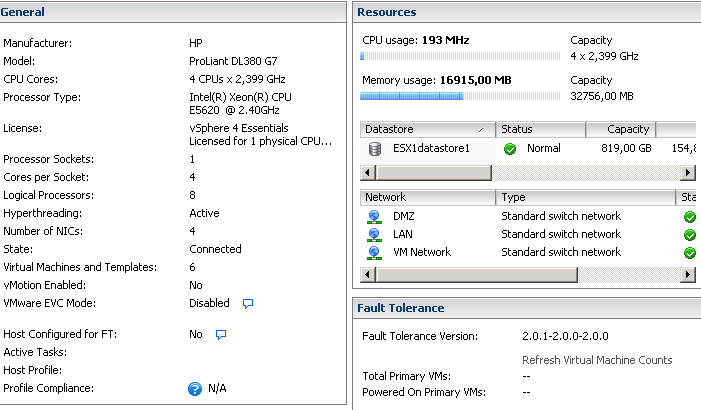Click the network Type column header
701x410 pixels.
point(585,197)
